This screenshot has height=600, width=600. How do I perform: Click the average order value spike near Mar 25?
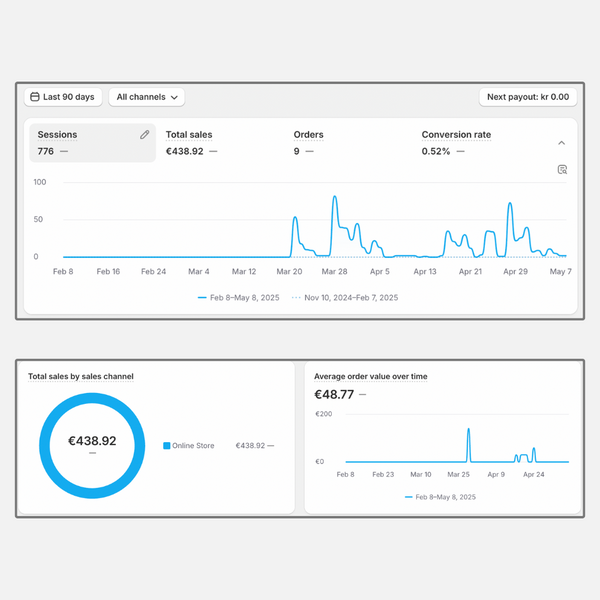pyautogui.click(x=468, y=432)
